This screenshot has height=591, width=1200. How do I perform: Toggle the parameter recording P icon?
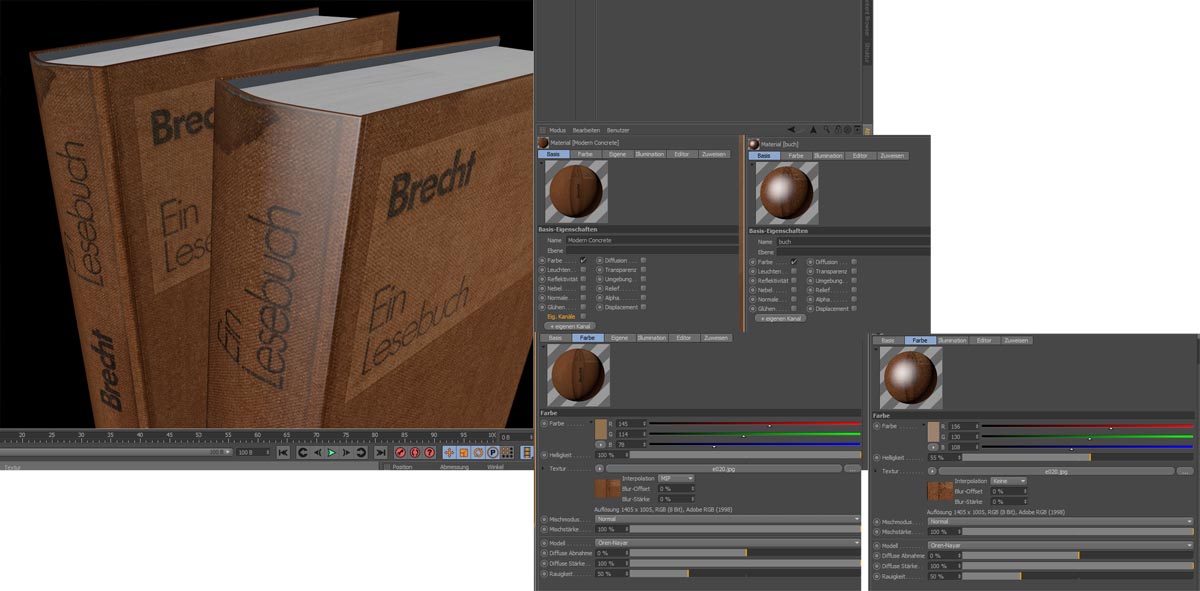coord(493,453)
